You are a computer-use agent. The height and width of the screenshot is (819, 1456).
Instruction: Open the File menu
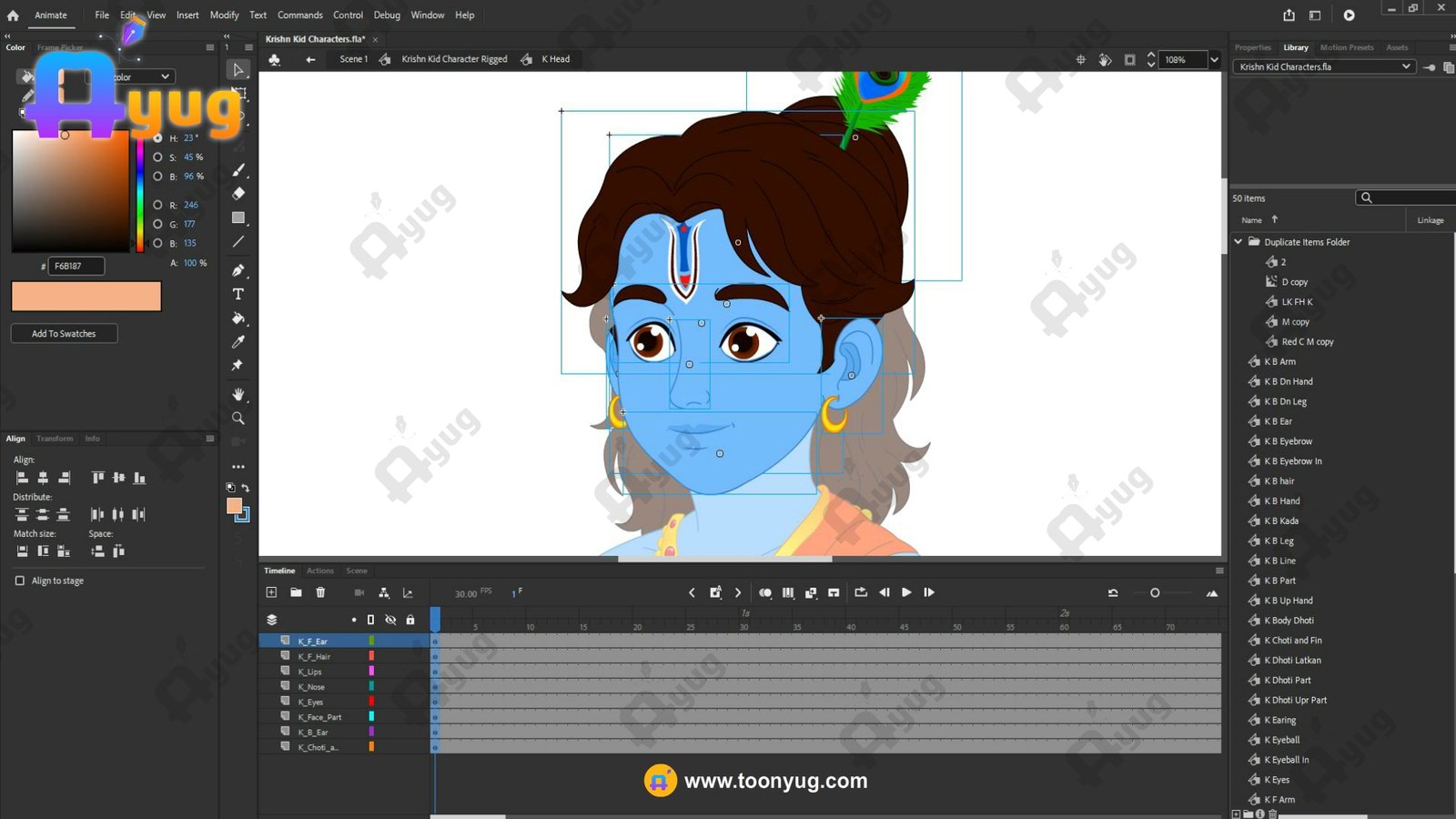(x=102, y=15)
